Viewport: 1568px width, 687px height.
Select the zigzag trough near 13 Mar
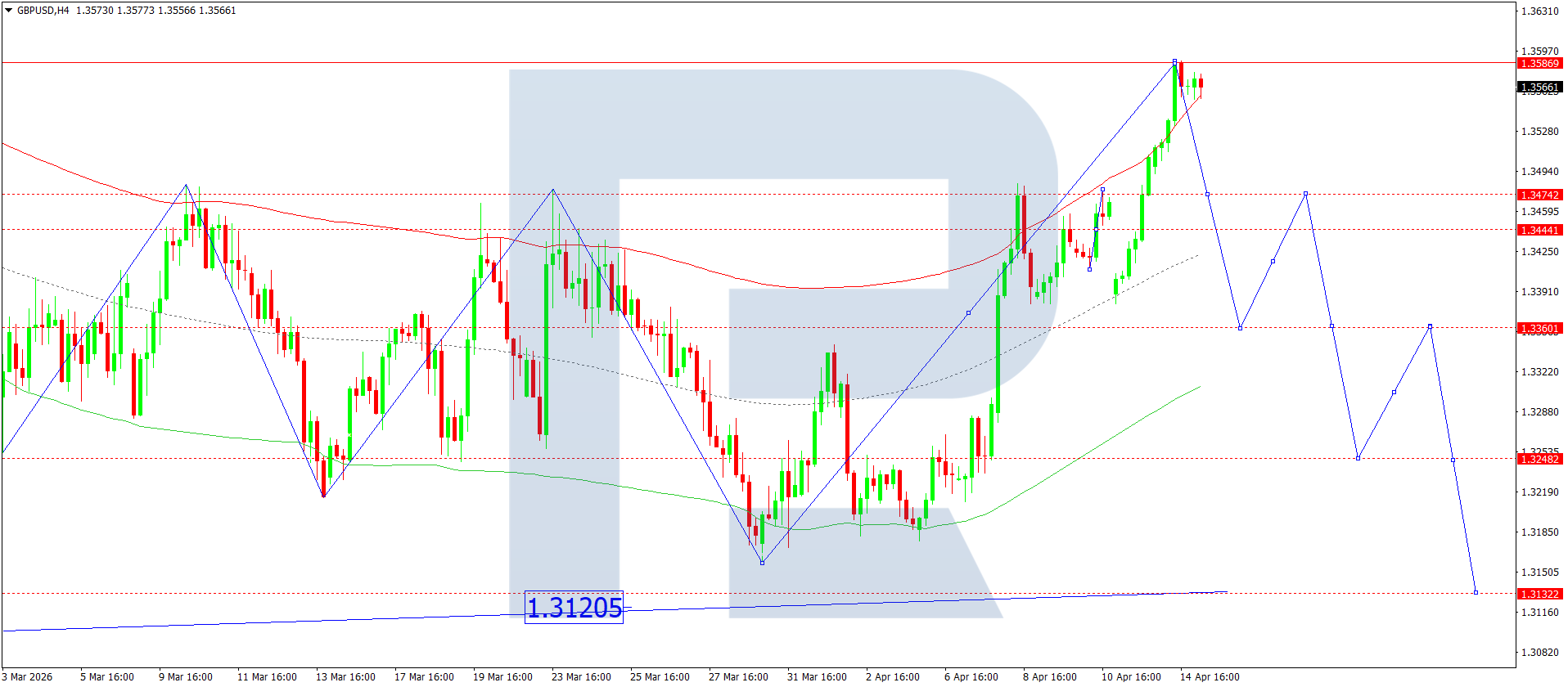[x=324, y=496]
